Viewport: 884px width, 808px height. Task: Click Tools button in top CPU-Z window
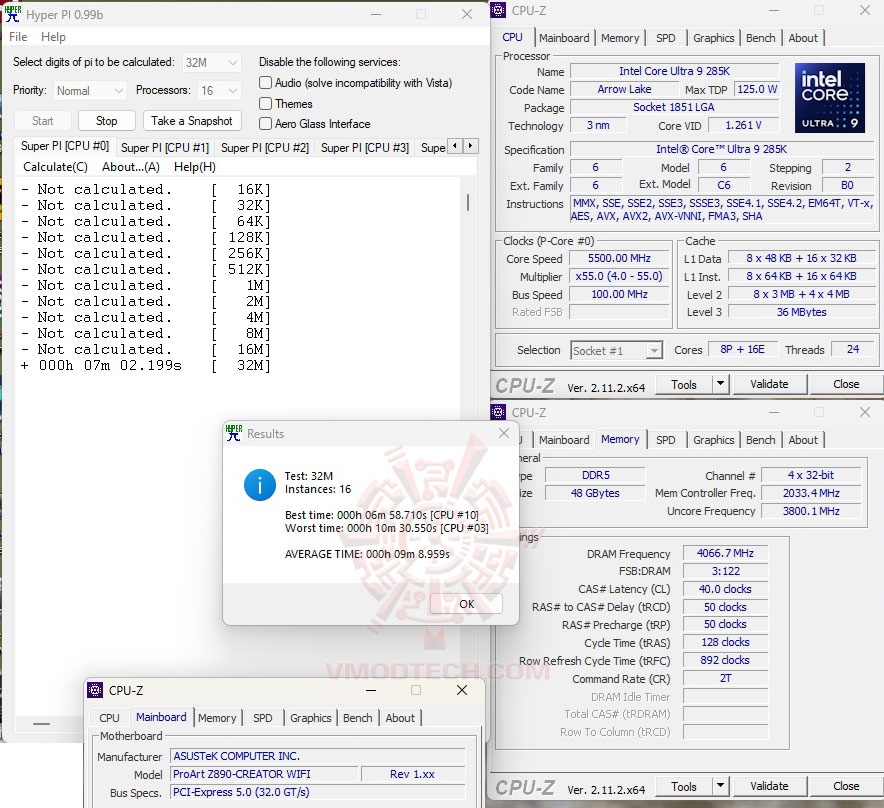(x=683, y=385)
